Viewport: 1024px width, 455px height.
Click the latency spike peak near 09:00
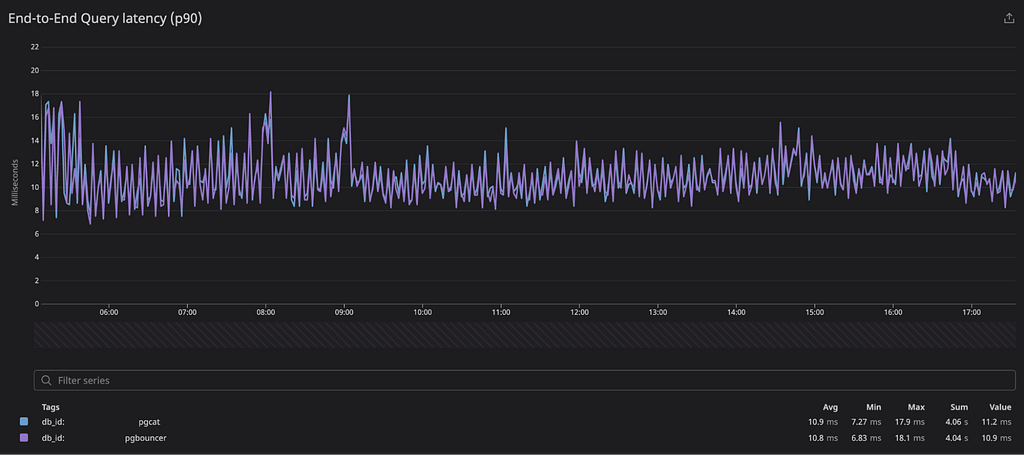[x=349, y=95]
